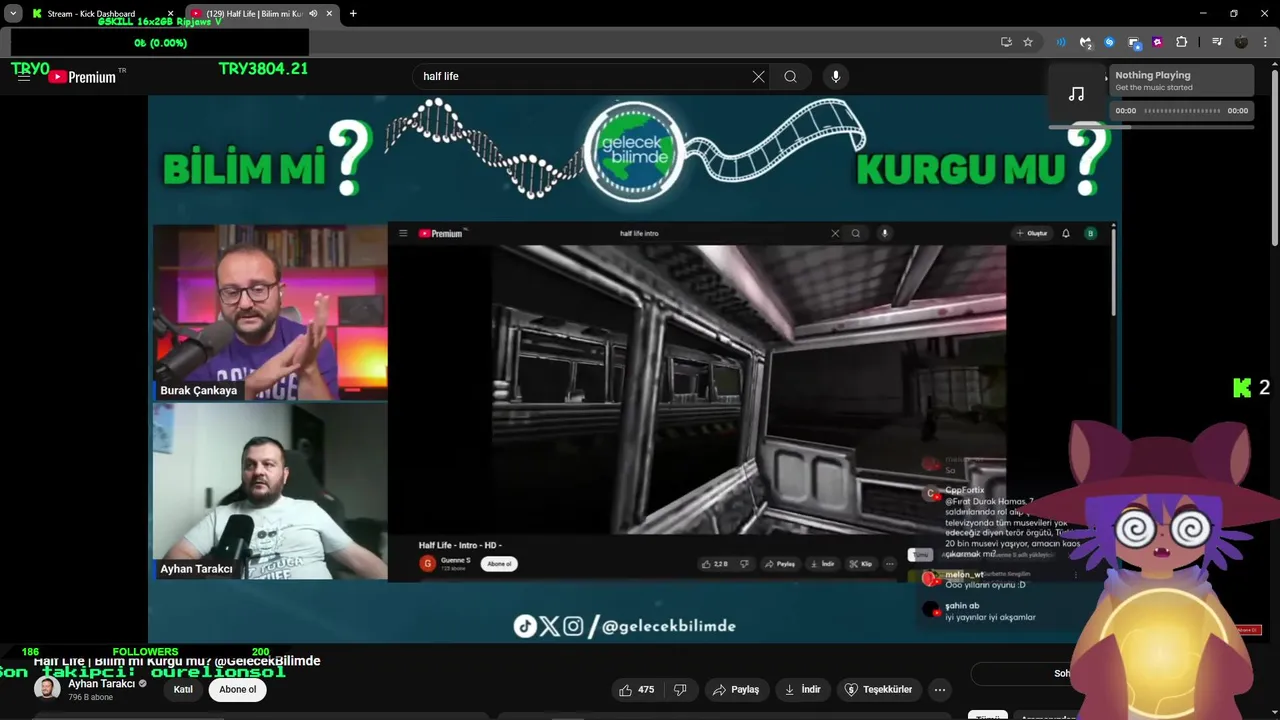Click the Burak Çankaya webcam feed
Image resolution: width=1280 pixels, height=720 pixels.
270,312
